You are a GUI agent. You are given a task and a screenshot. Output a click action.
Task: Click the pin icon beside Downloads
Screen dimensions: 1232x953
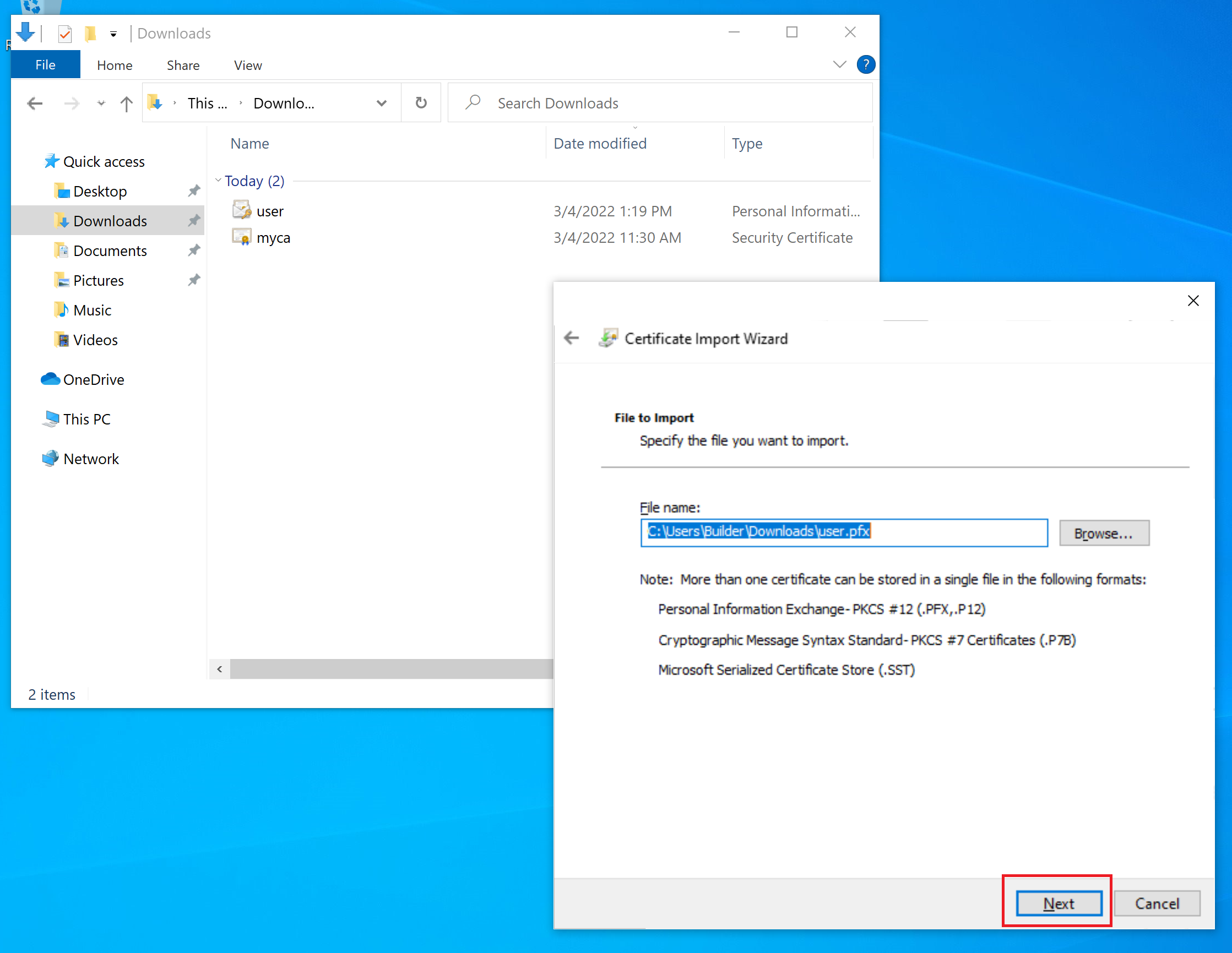coord(194,221)
